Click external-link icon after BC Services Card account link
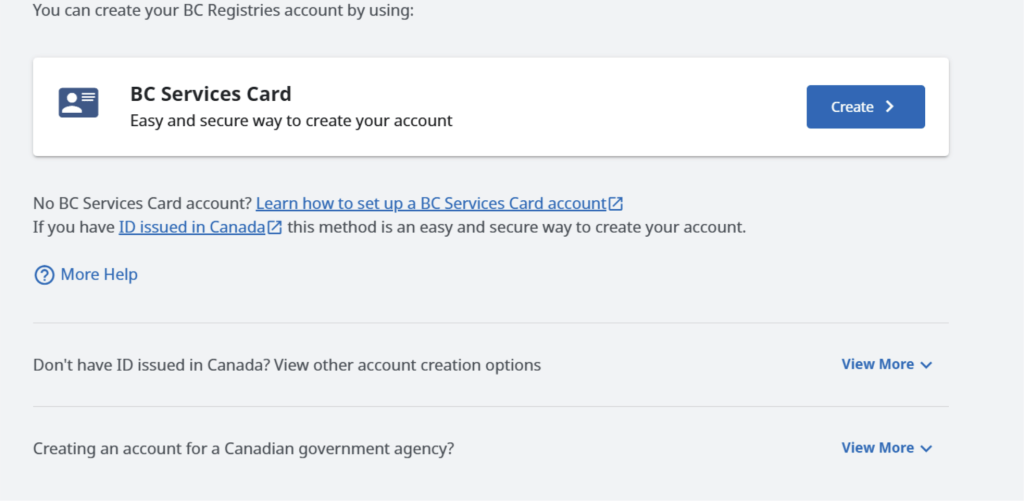This screenshot has height=501, width=1024. point(616,204)
